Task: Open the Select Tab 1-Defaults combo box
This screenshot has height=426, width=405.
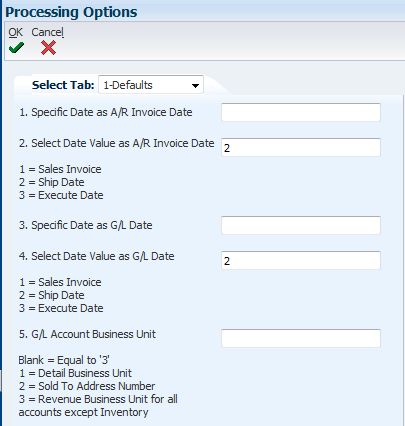Action: (x=151, y=85)
